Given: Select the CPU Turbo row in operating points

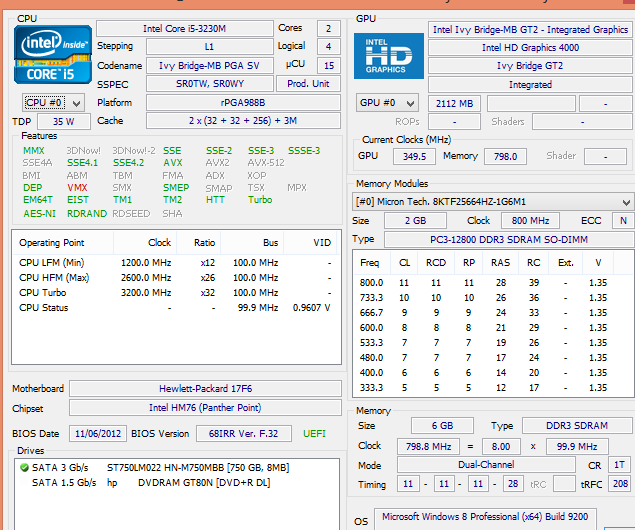Looking at the screenshot, I should coord(175,293).
